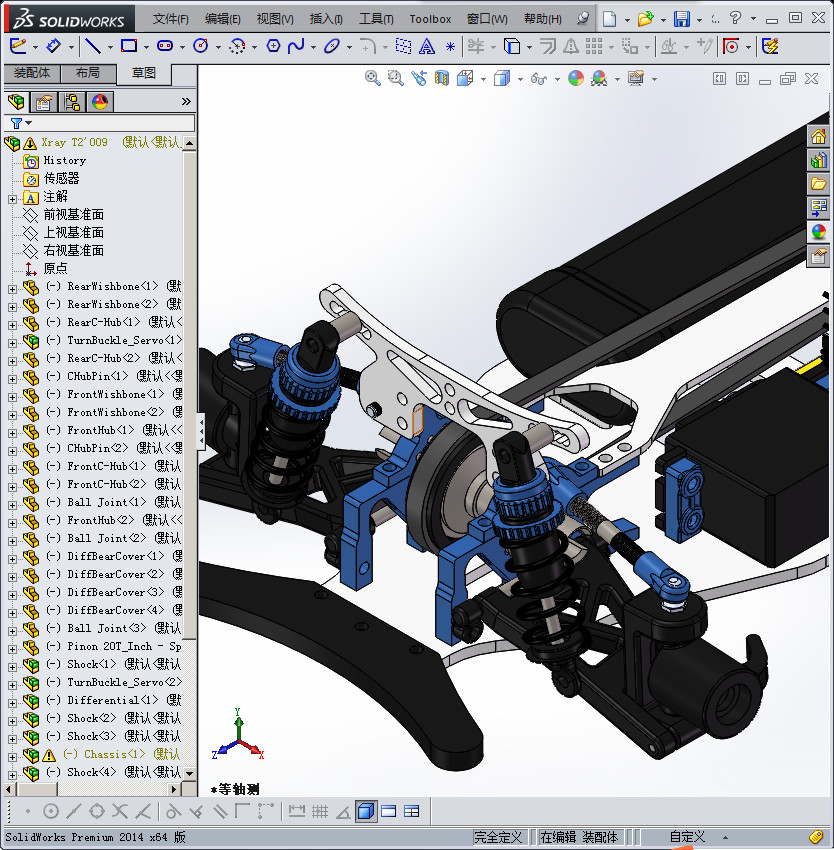The width and height of the screenshot is (834, 850).
Task: Open the 工具(T) menu
Action: point(376,19)
